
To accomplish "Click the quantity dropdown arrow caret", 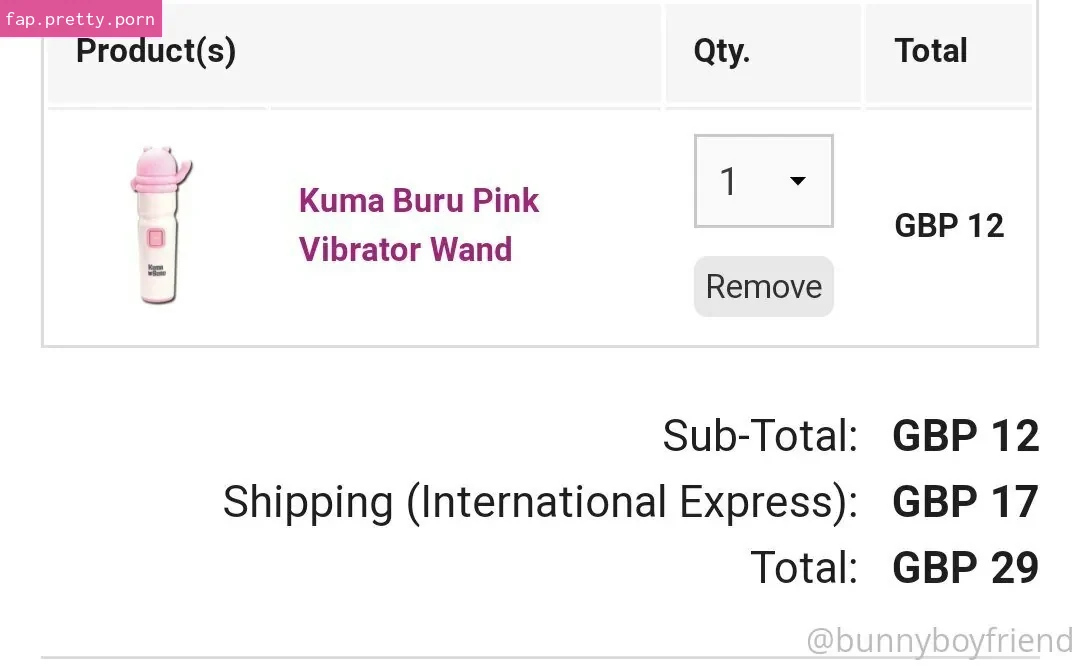I will click(x=798, y=181).
